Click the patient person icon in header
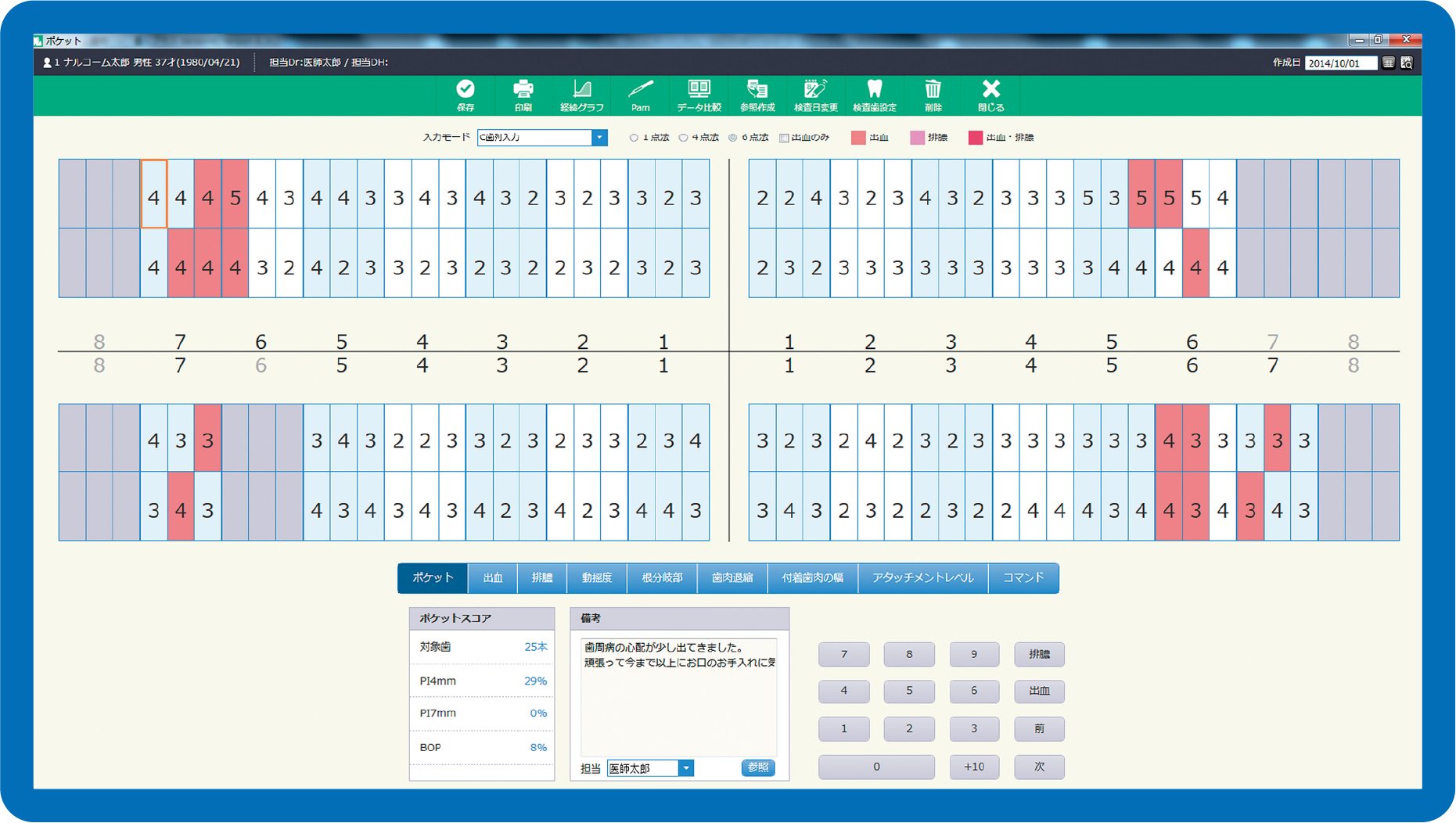 point(47,63)
